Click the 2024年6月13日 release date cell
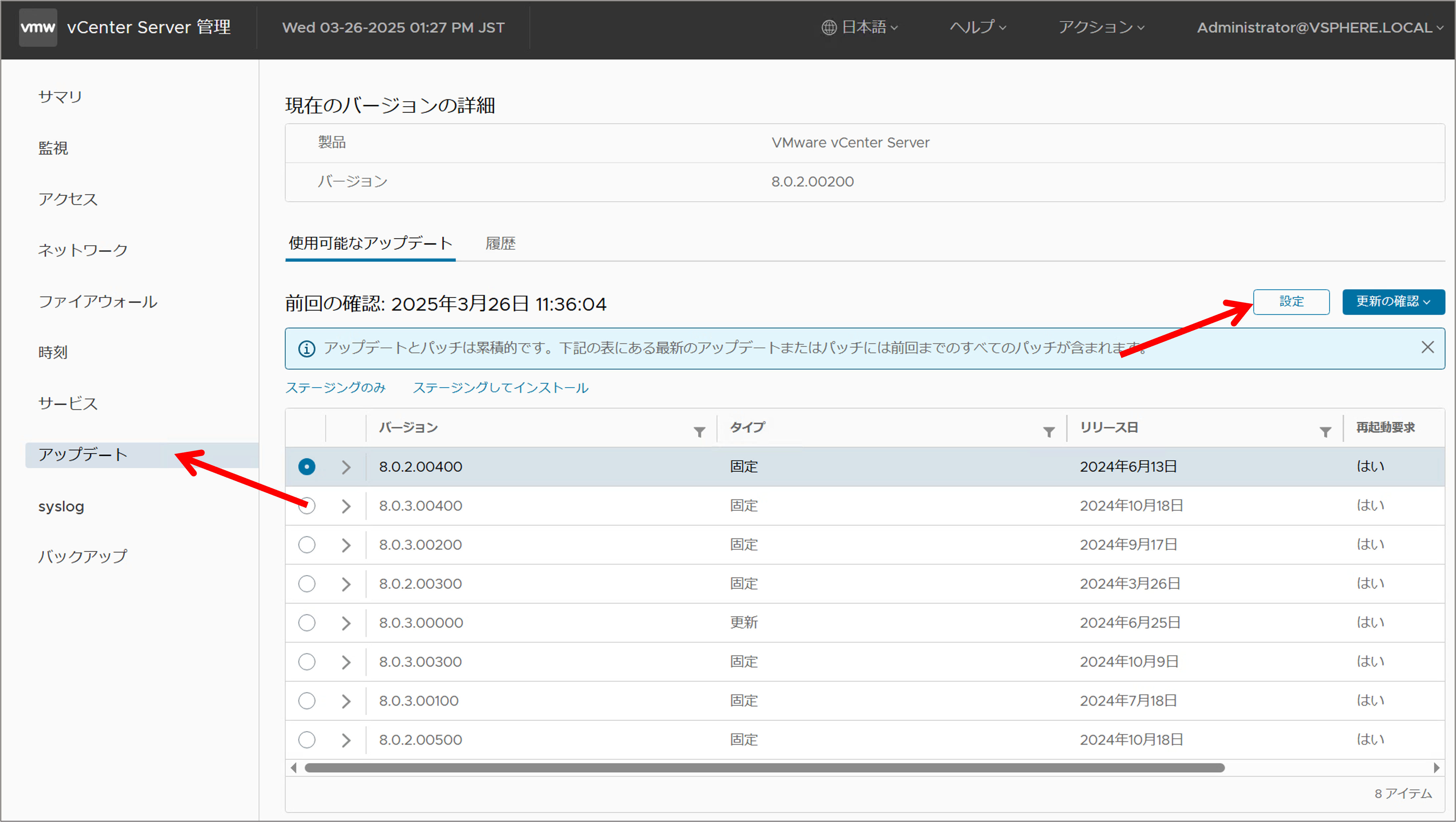 pos(1128,466)
